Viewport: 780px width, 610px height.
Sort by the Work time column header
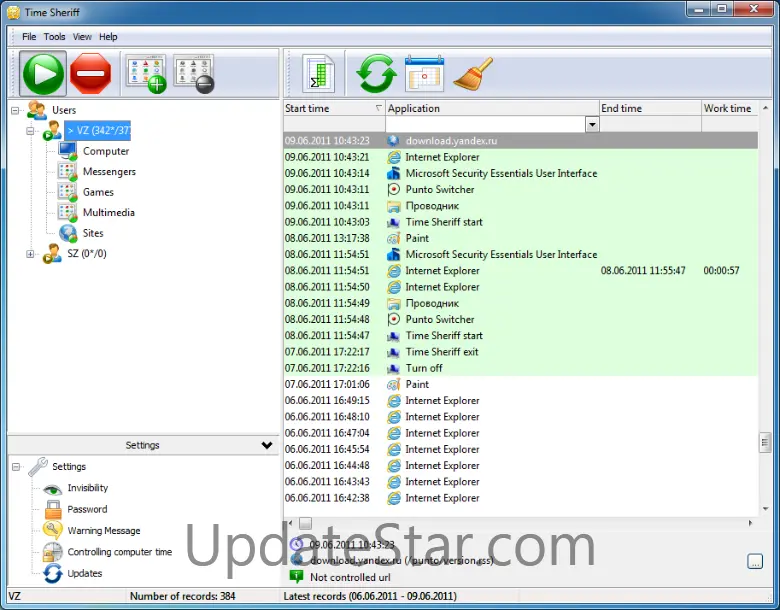[730, 108]
